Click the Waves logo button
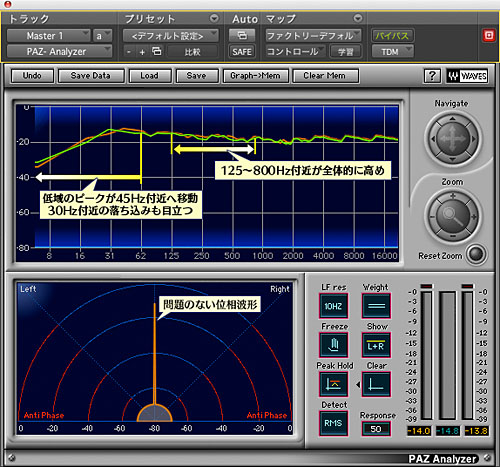 coord(467,76)
